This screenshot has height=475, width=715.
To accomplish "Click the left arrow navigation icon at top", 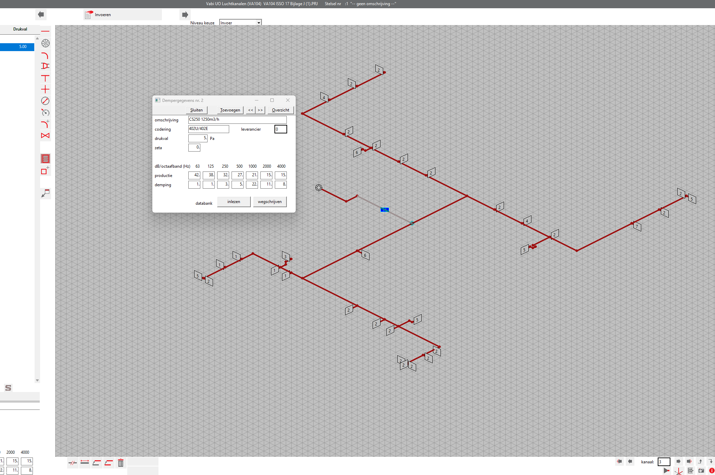I will click(41, 15).
